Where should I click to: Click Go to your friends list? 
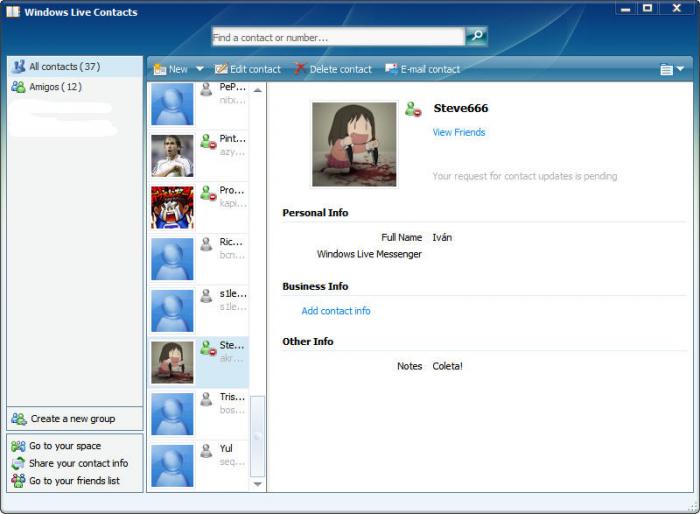tap(74, 481)
